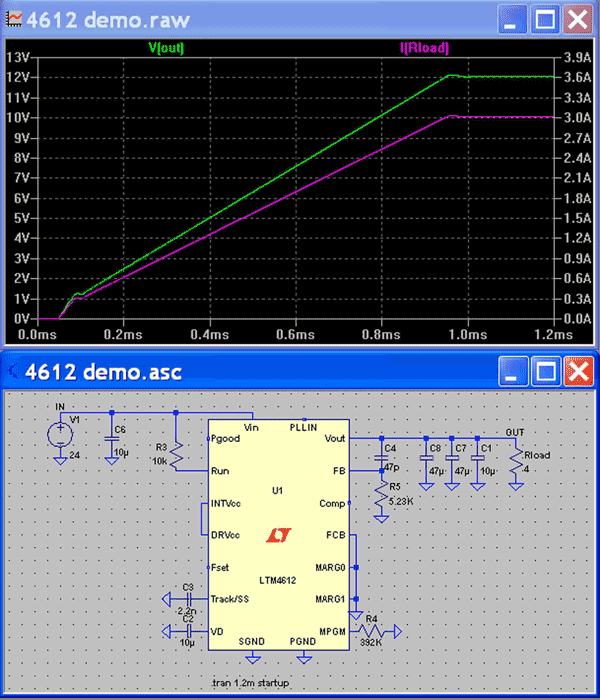Click the 1.0ms time axis label

(x=467, y=334)
